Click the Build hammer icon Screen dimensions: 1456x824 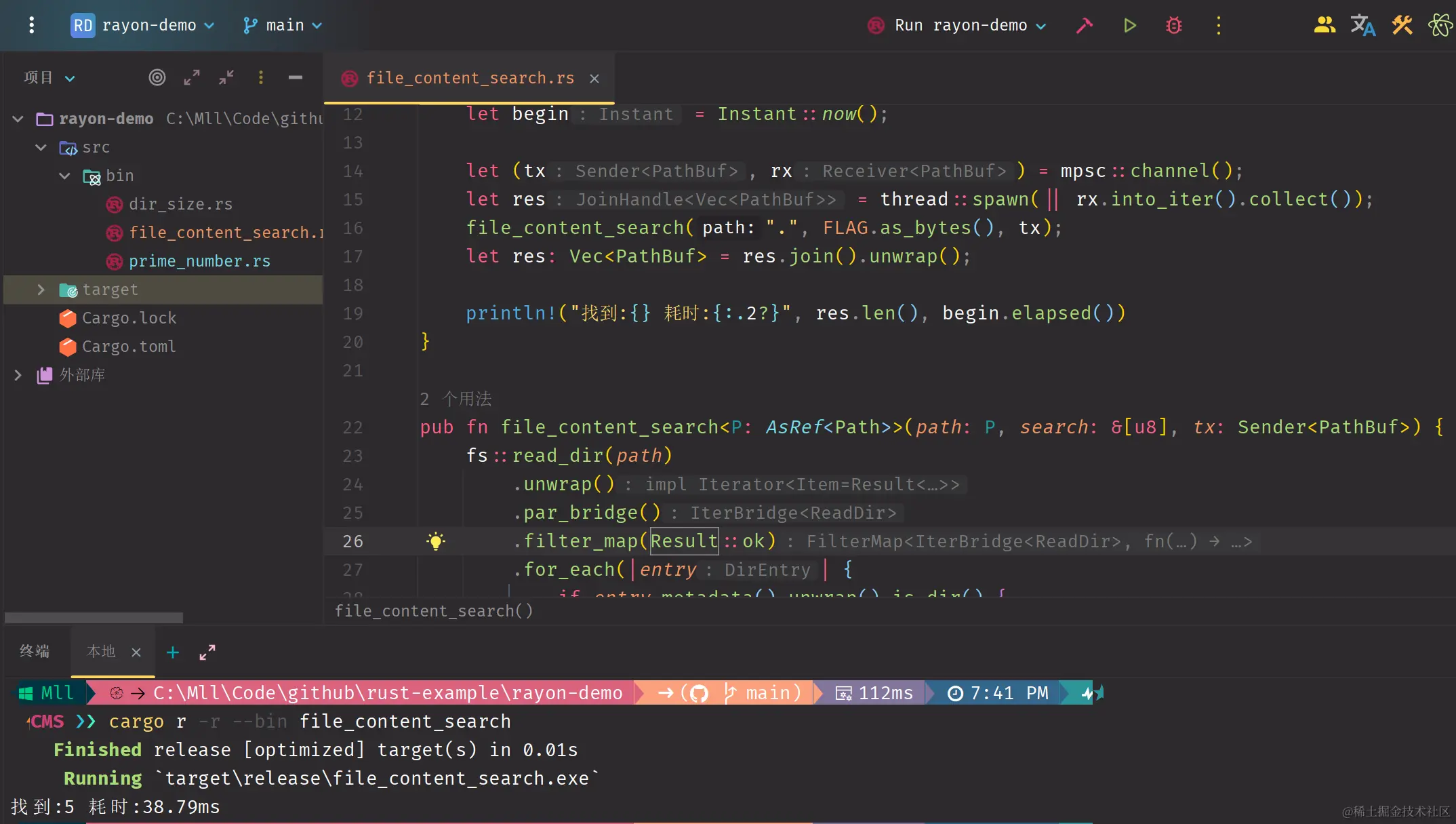(x=1085, y=26)
